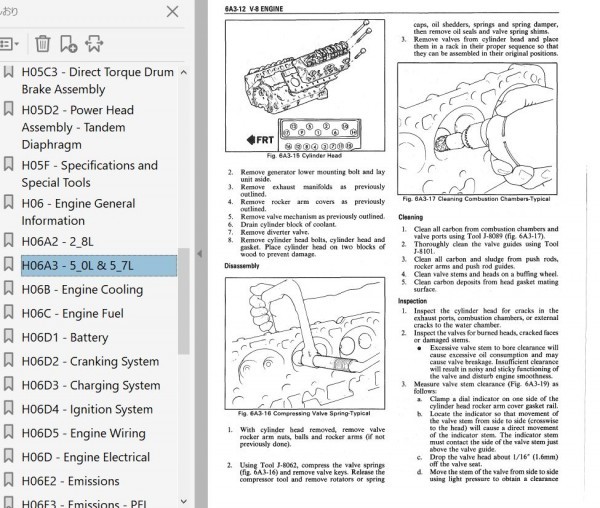Click bookmark icon beside H06D4 - Ignition System
600x508 pixels.
8,408
